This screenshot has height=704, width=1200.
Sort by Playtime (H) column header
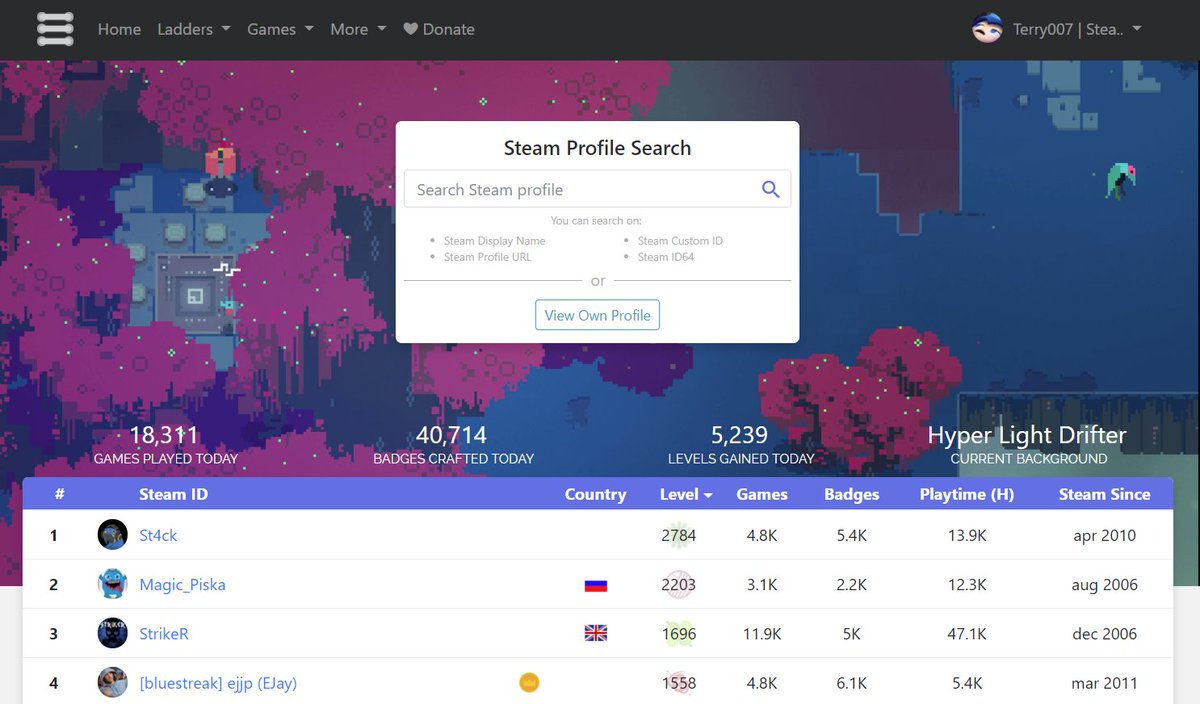[x=967, y=494]
